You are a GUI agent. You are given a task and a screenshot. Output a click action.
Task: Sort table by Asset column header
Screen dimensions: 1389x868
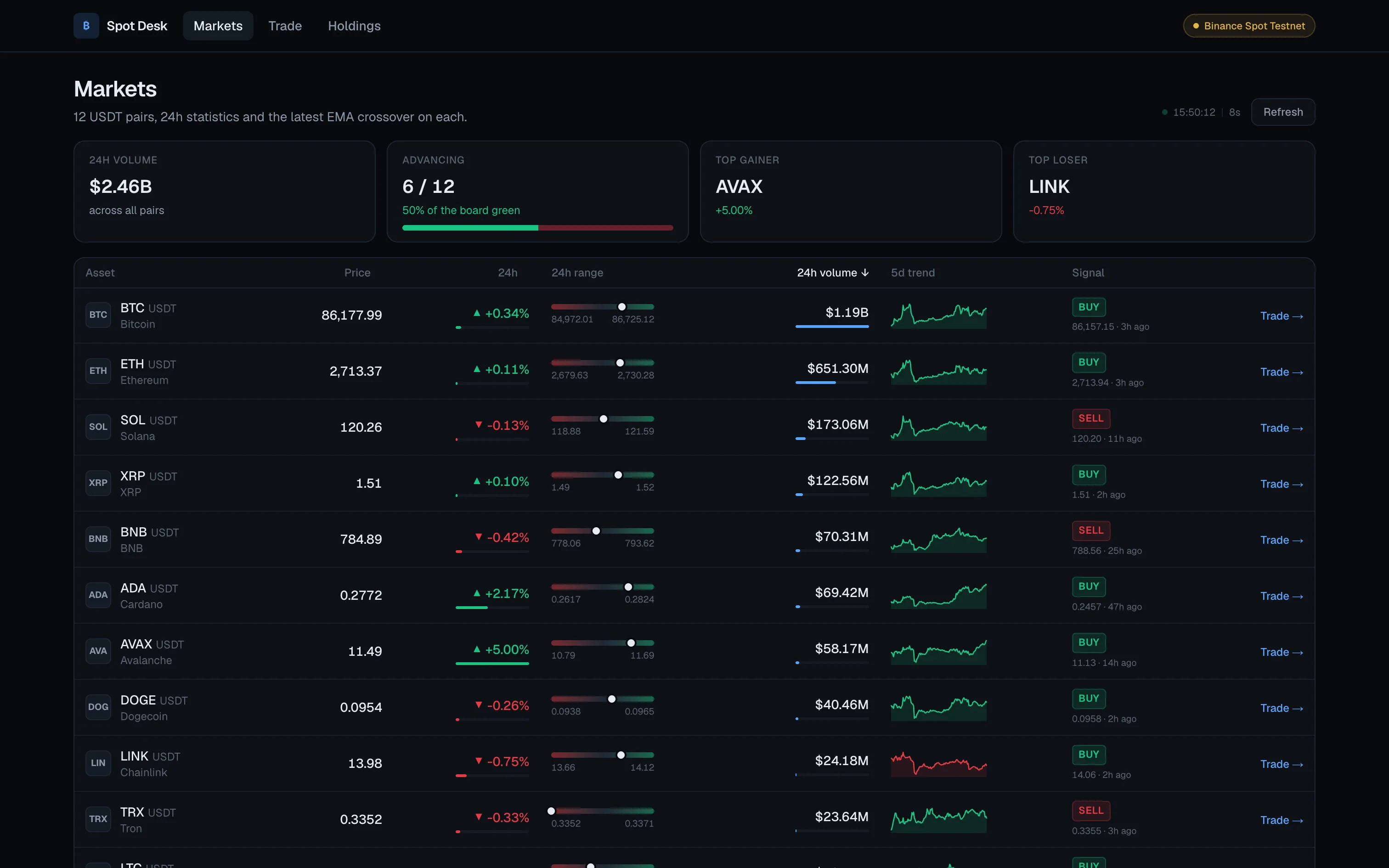[x=100, y=273]
